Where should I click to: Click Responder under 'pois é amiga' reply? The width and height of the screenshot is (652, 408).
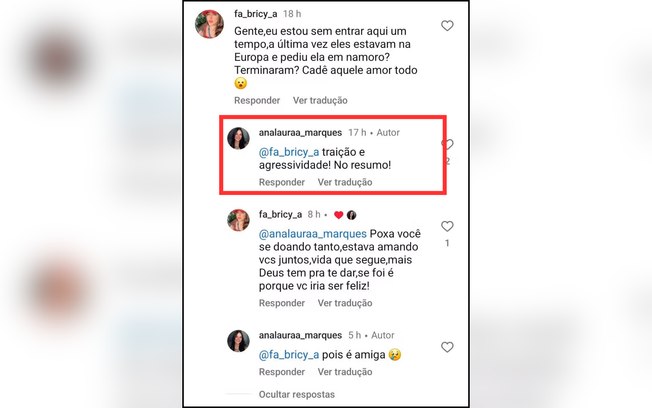coord(282,372)
